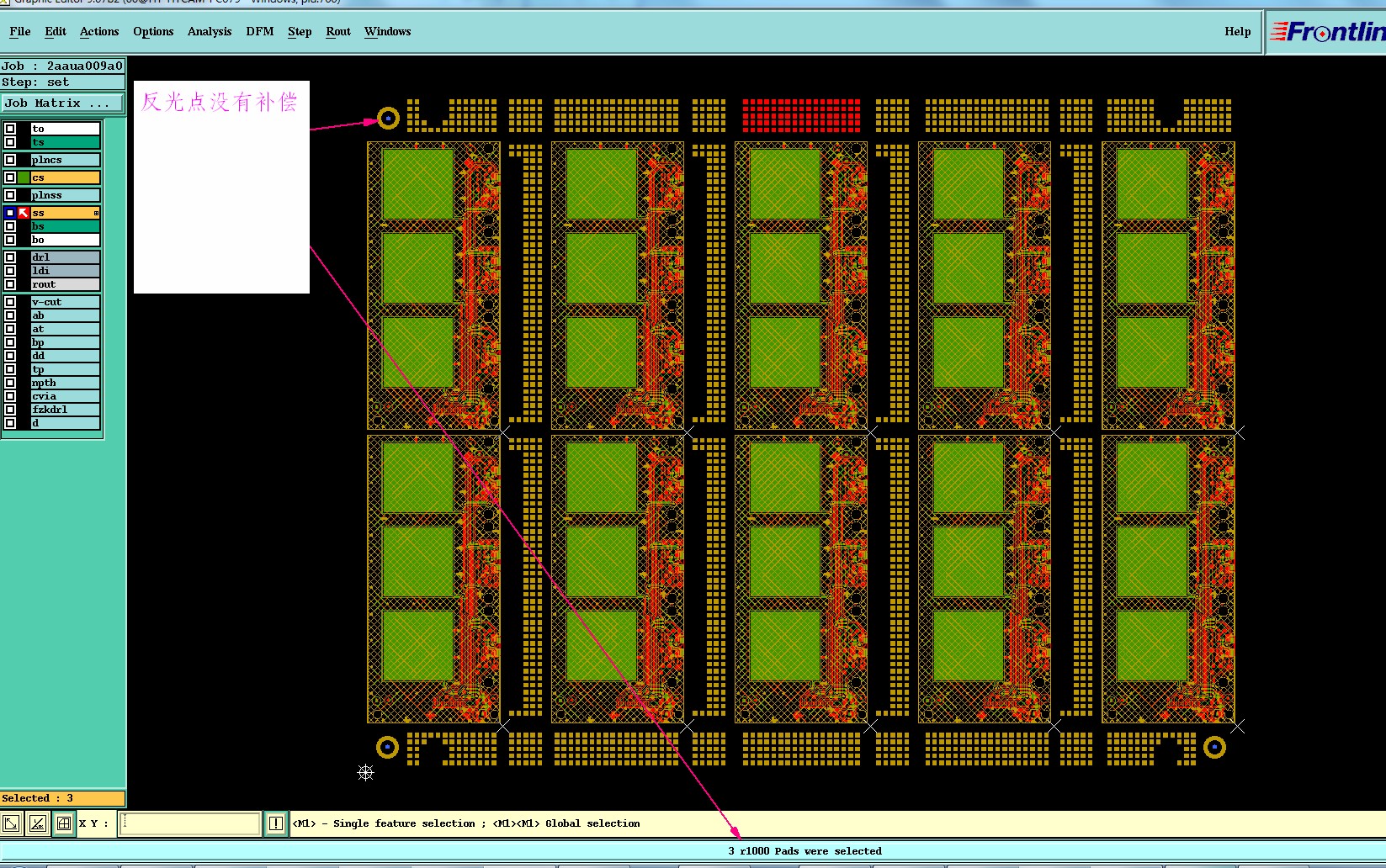The height and width of the screenshot is (868, 1386).
Task: Toggle display checkbox for layer npth
Action: click(10, 383)
